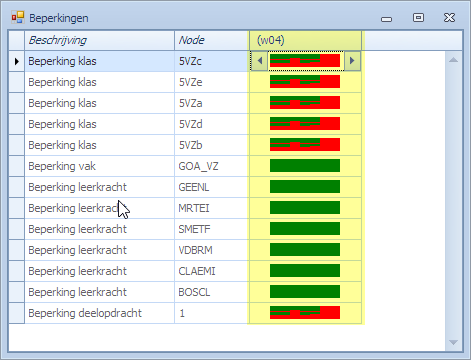Close the Beperkingen window
The height and width of the screenshot is (360, 471).
pos(449,17)
